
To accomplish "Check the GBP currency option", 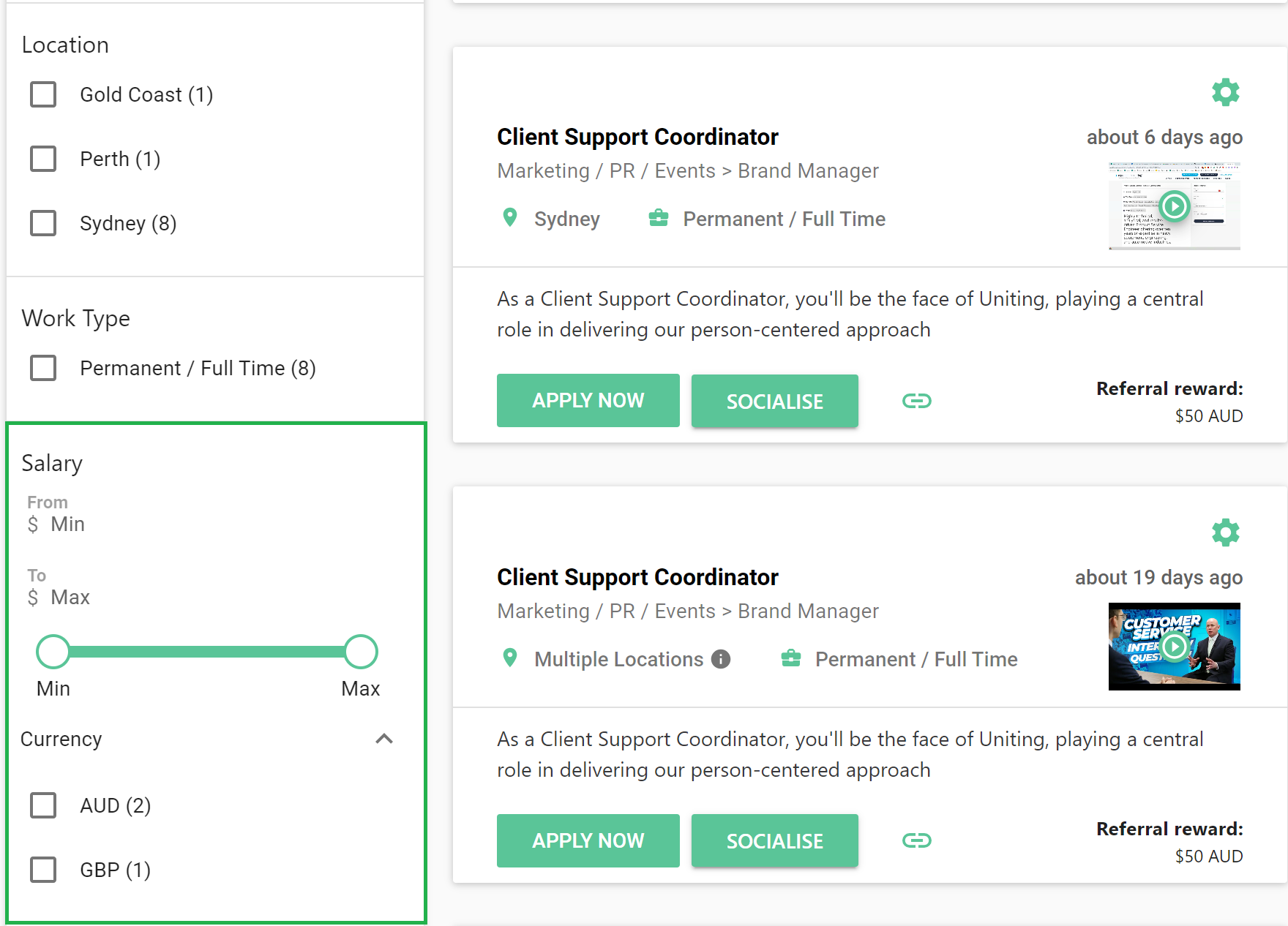I will (x=43, y=870).
